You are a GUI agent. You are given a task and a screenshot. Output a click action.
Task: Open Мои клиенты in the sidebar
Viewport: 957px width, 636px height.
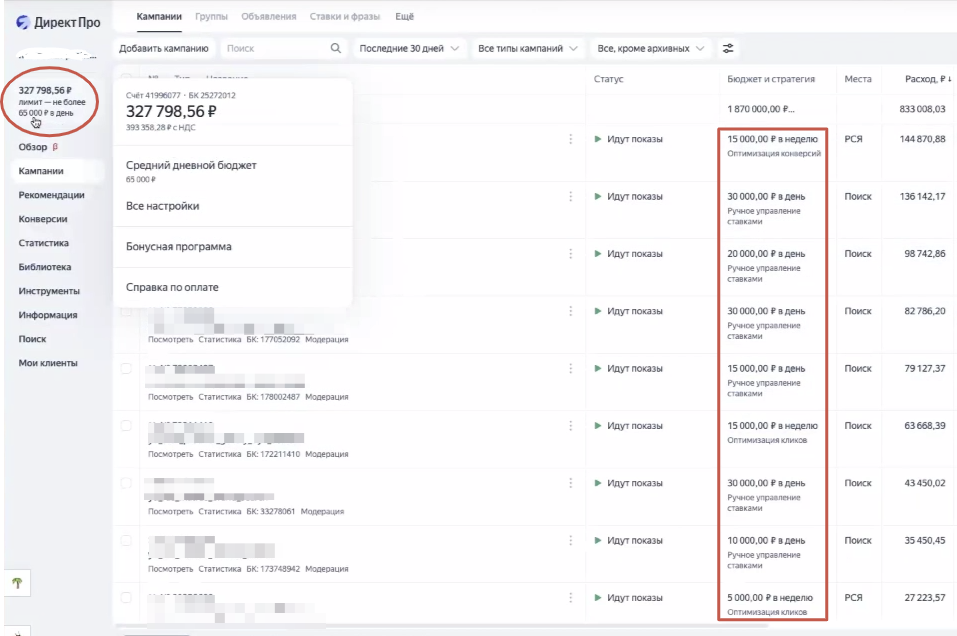[48, 363]
